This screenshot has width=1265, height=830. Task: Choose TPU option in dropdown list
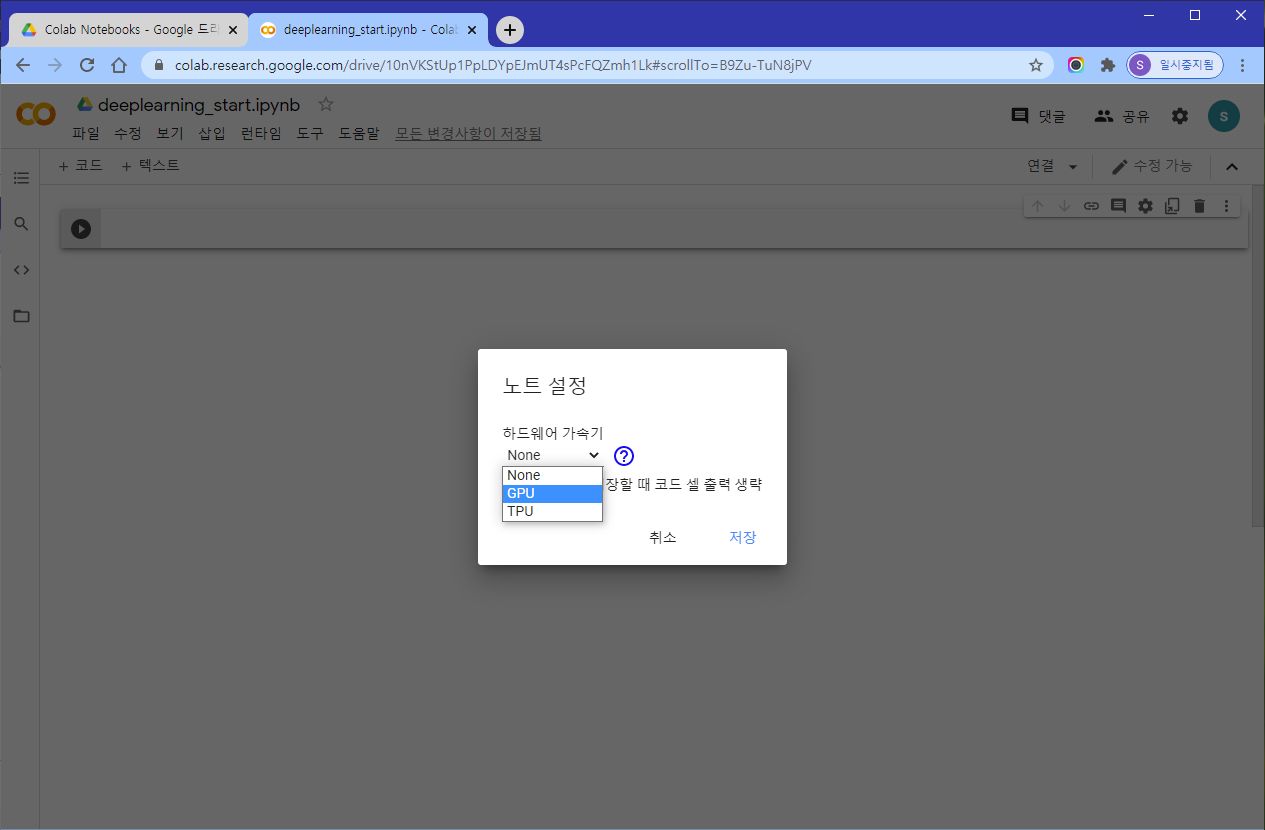coord(552,511)
